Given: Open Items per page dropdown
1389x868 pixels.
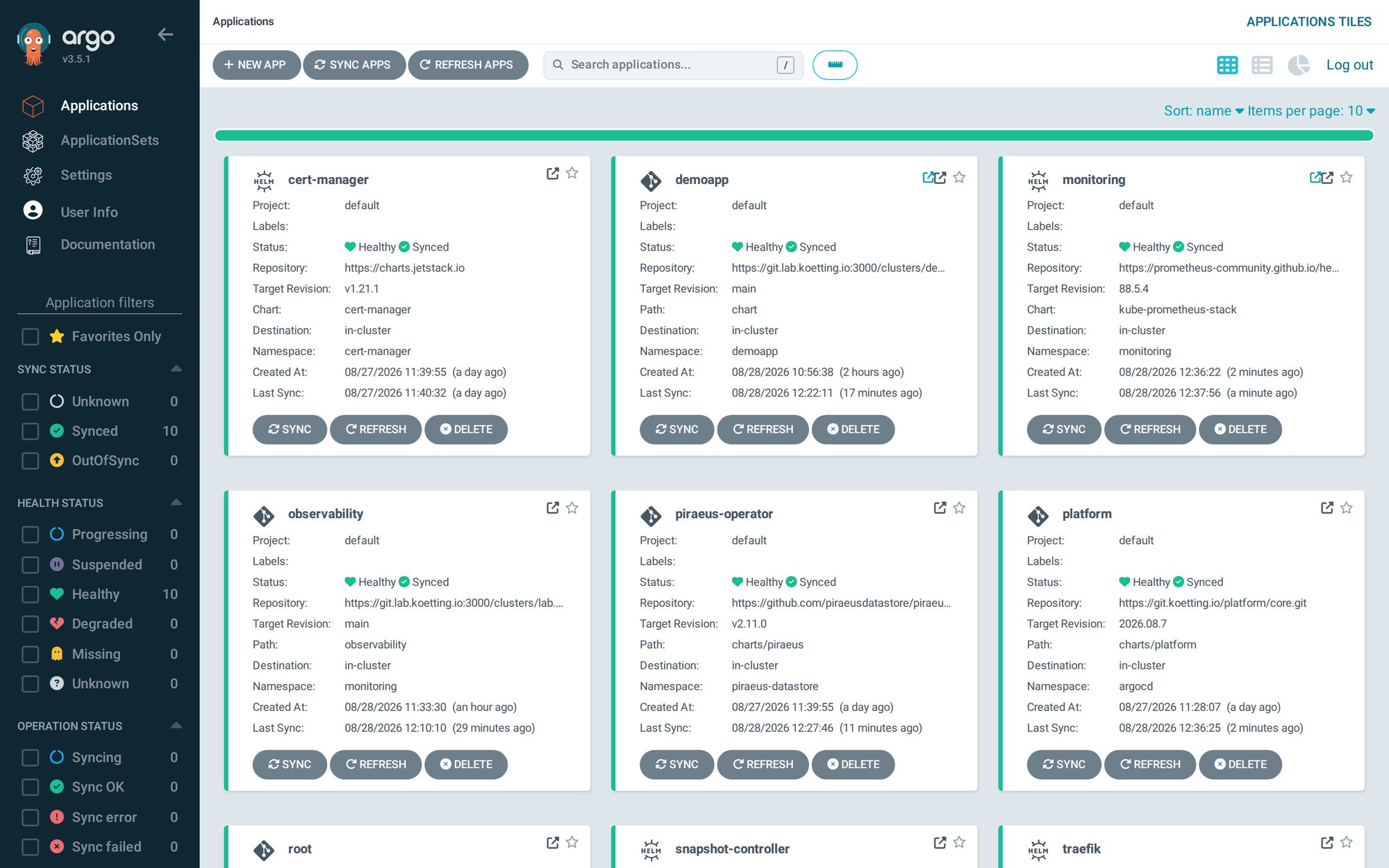Looking at the screenshot, I should tap(1311, 111).
